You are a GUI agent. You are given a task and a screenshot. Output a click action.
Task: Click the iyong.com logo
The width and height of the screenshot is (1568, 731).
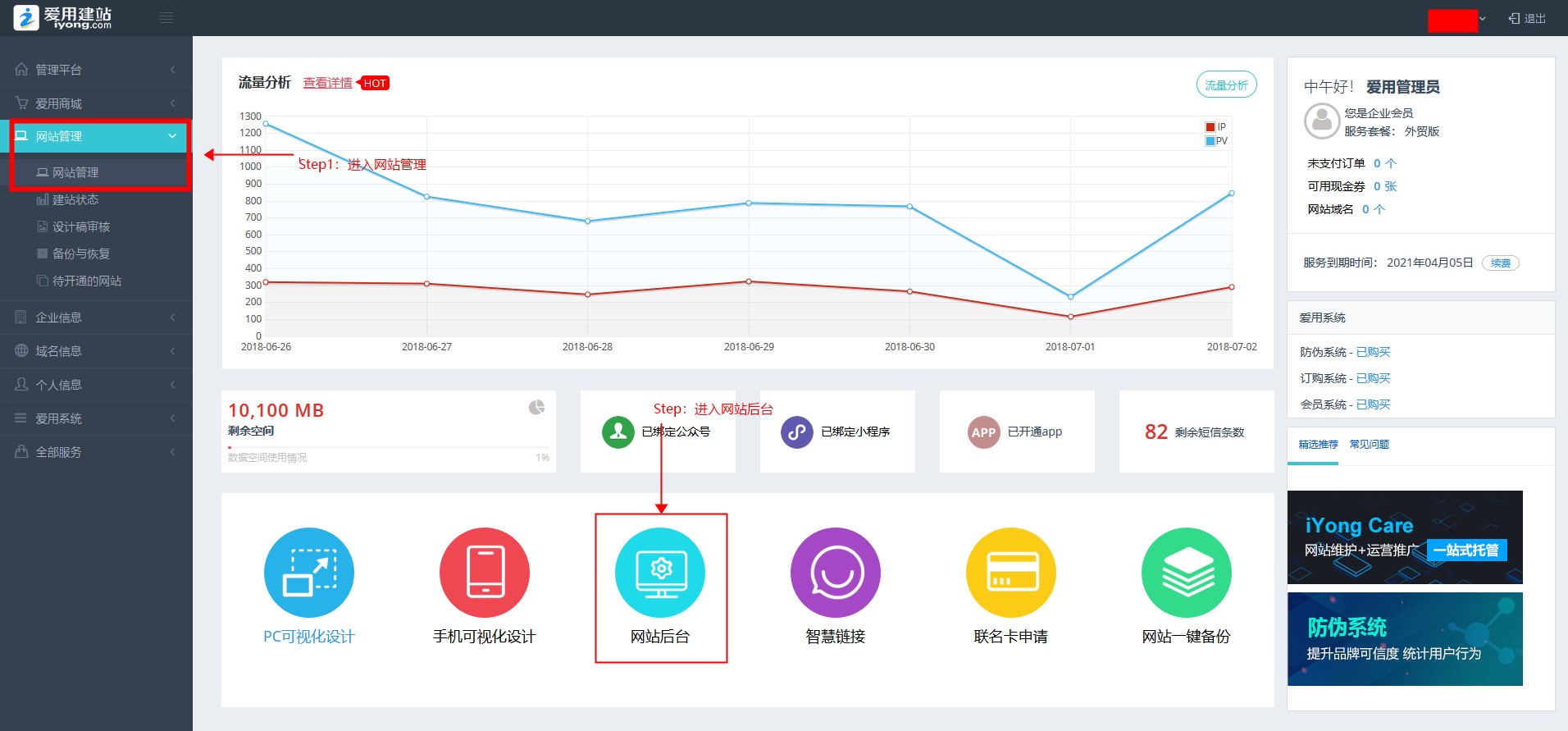click(63, 17)
